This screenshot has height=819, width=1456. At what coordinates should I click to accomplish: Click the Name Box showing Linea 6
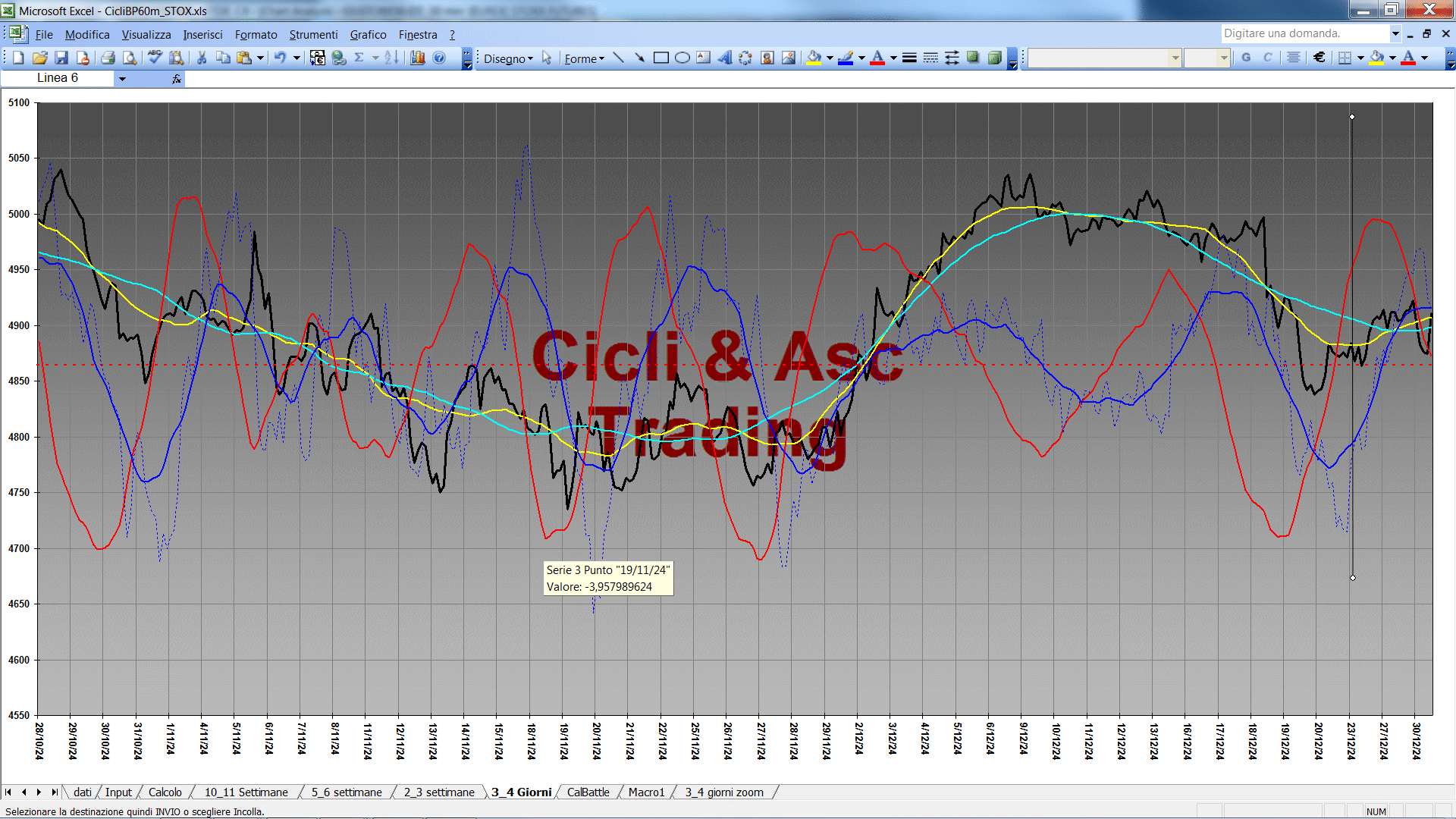click(x=58, y=78)
